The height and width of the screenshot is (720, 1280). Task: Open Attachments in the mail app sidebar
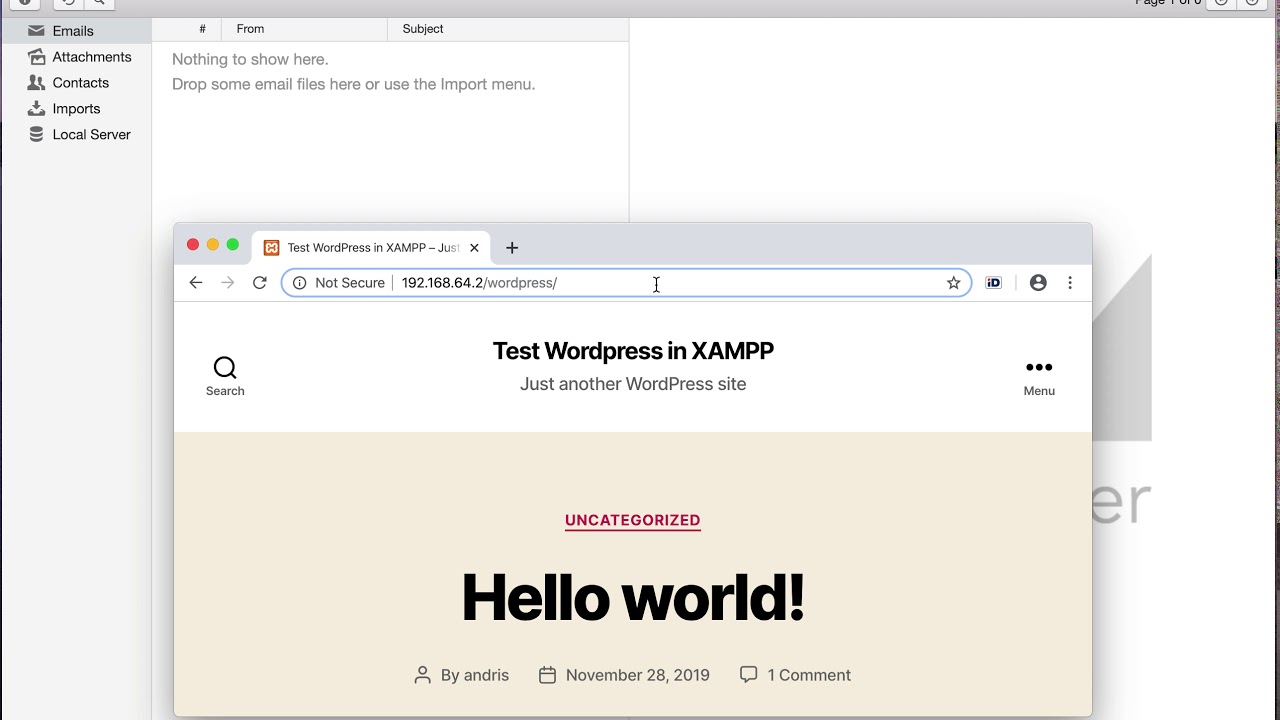pos(92,57)
